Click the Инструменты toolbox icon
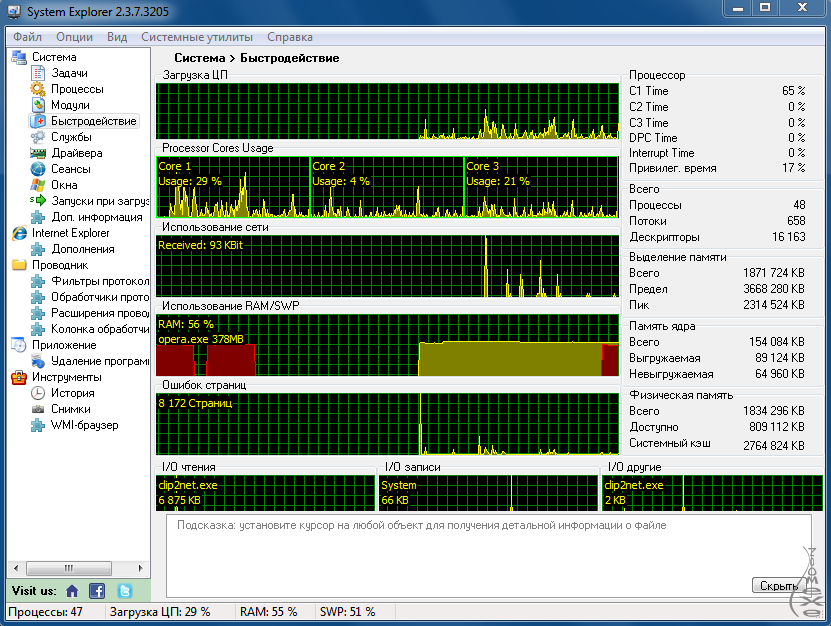The image size is (831, 626). pyautogui.click(x=19, y=377)
